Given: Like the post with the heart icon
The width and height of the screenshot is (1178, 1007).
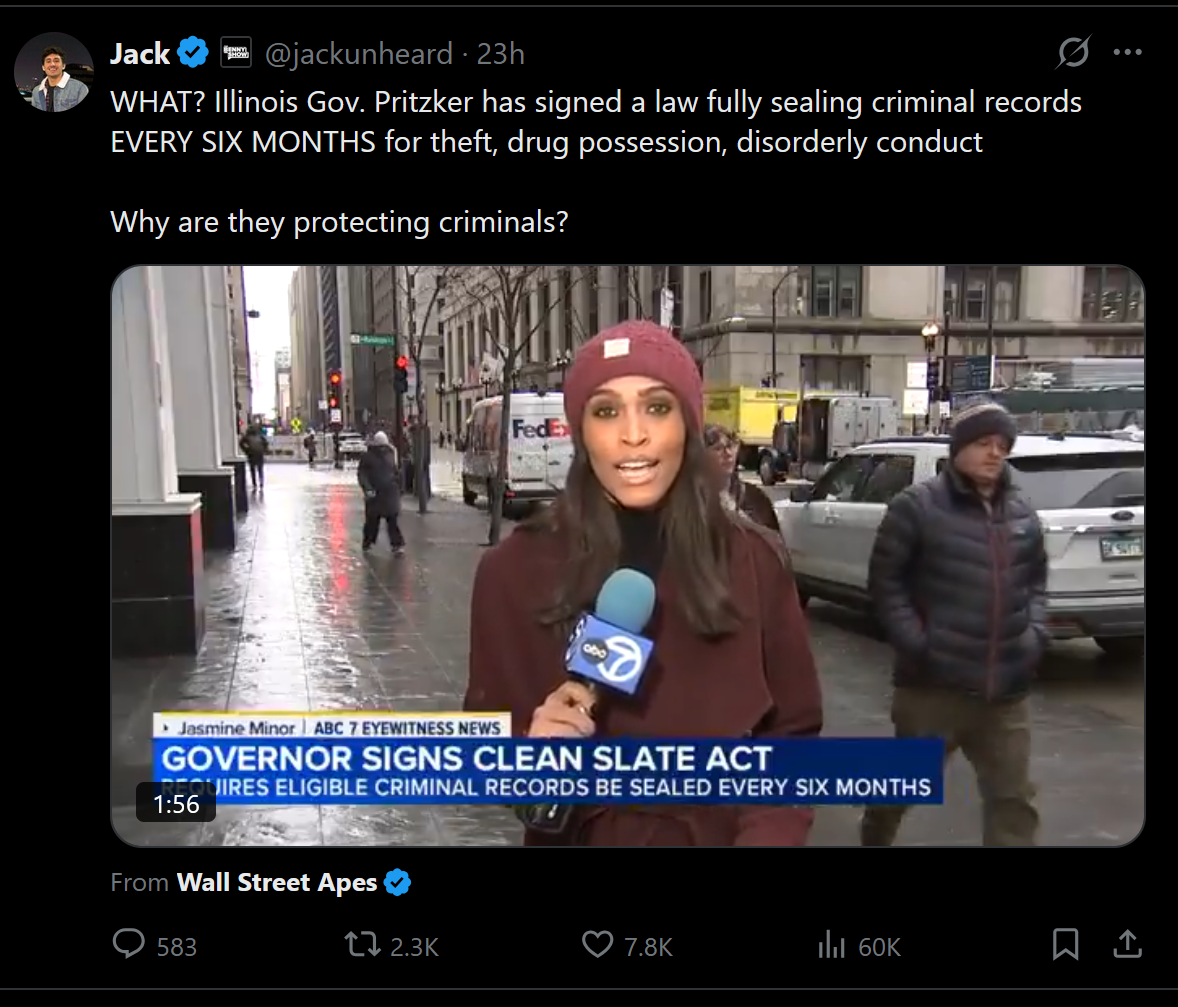Looking at the screenshot, I should [x=597, y=945].
